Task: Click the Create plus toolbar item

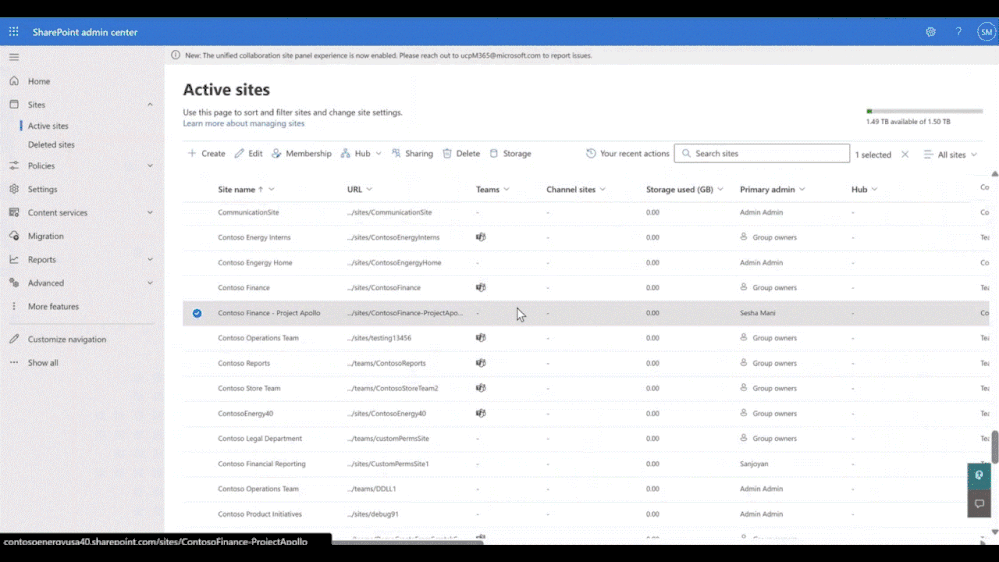Action: pos(206,154)
